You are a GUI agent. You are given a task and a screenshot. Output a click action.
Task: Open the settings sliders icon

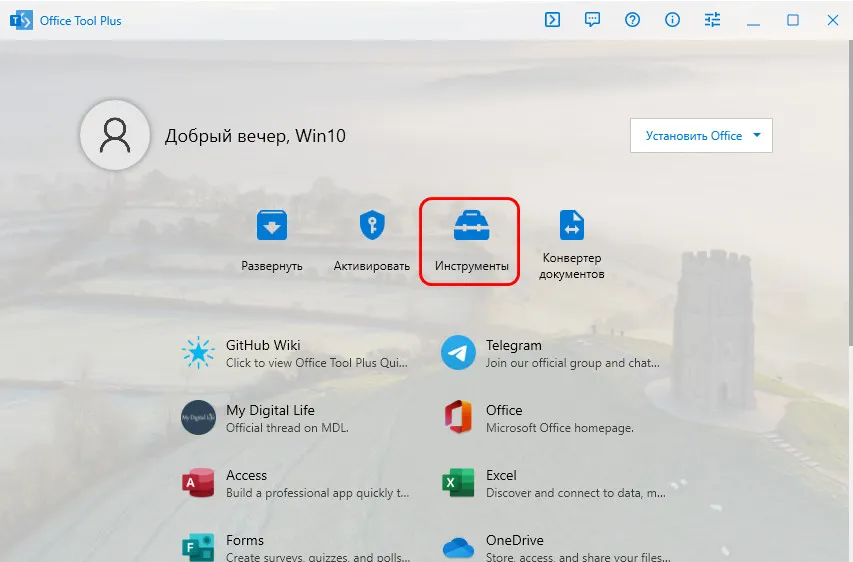click(x=712, y=20)
